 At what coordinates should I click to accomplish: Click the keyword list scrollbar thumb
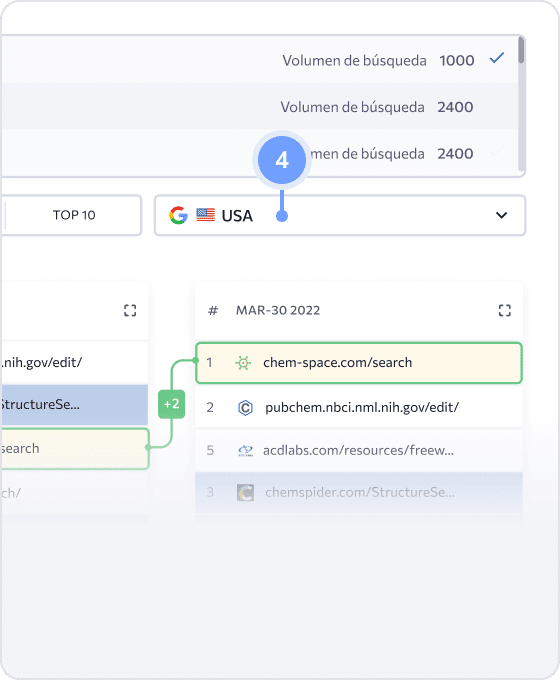pyautogui.click(x=521, y=50)
